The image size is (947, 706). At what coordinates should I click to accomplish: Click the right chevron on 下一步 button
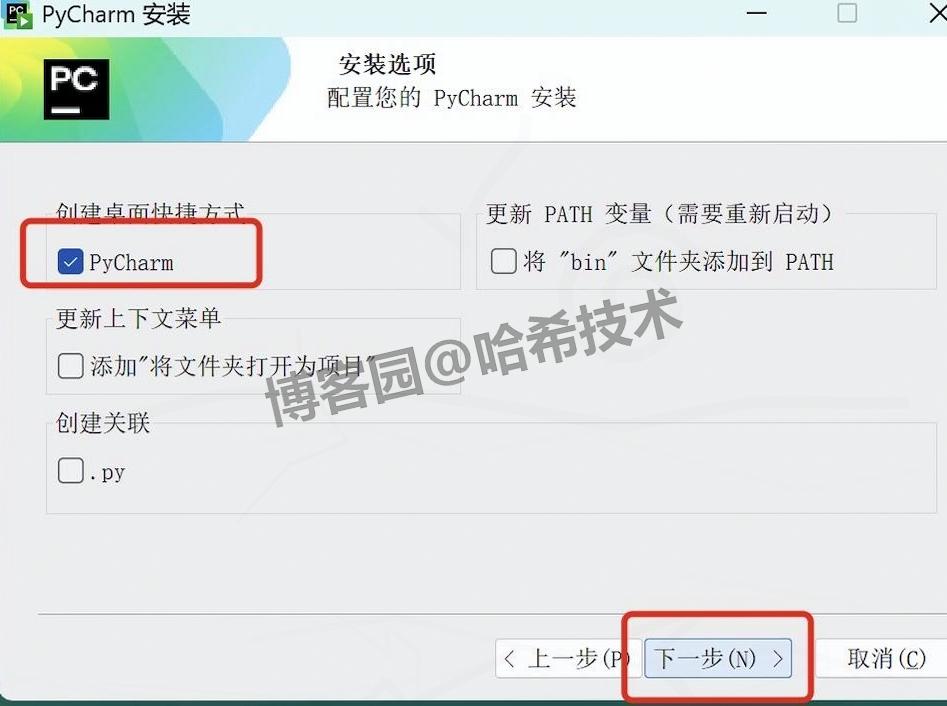pos(778,658)
